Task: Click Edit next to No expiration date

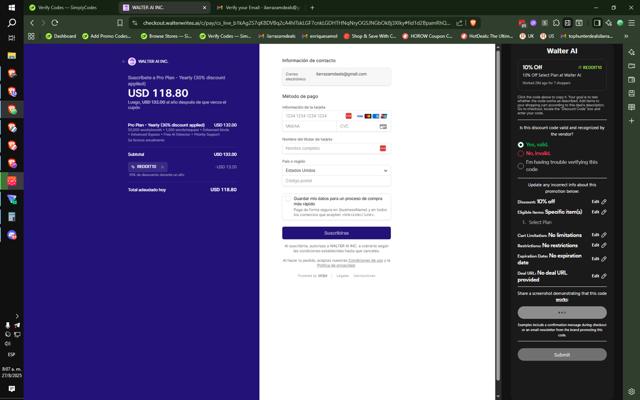Action: [x=596, y=259]
